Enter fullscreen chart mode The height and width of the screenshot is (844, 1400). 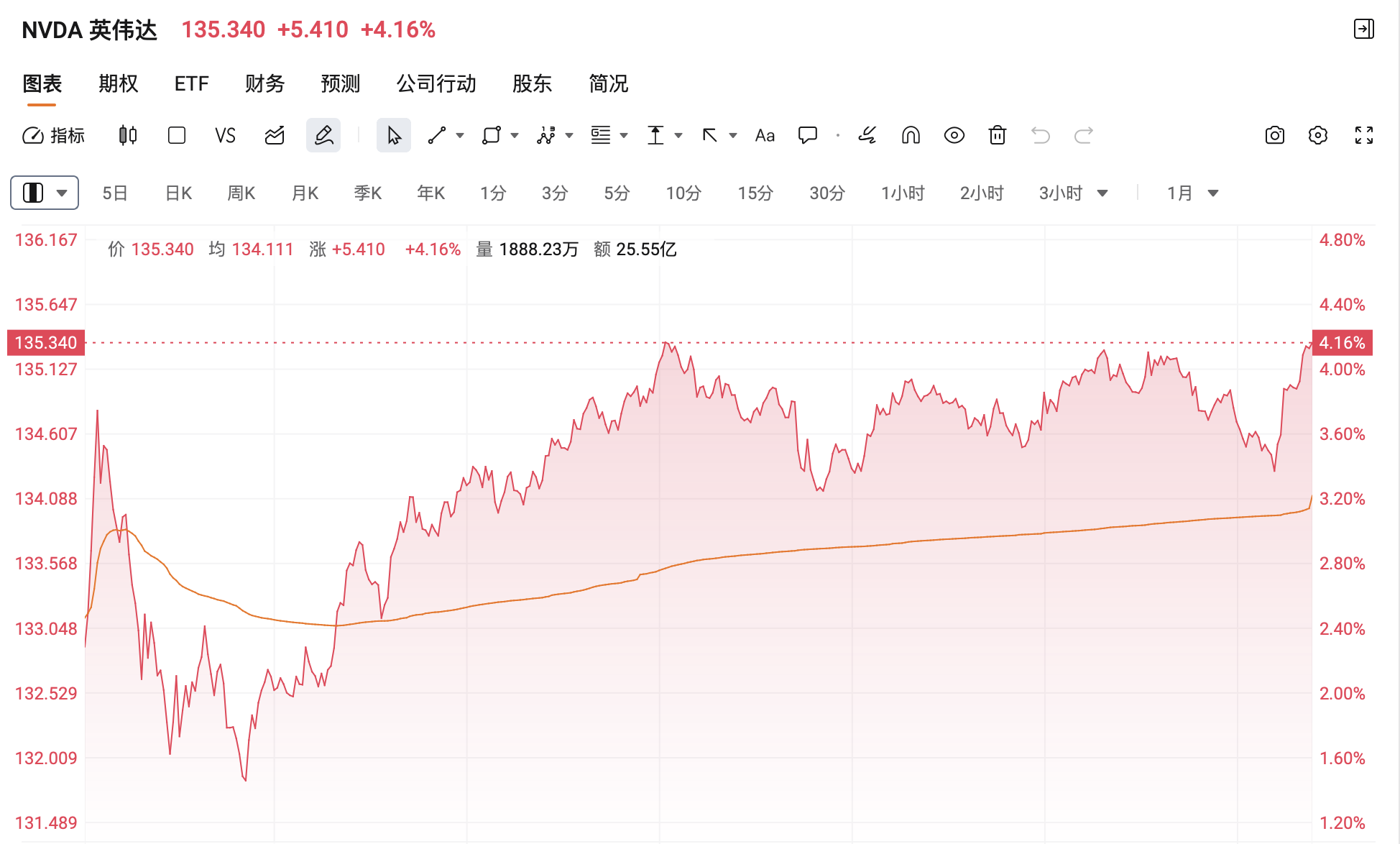click(1364, 135)
